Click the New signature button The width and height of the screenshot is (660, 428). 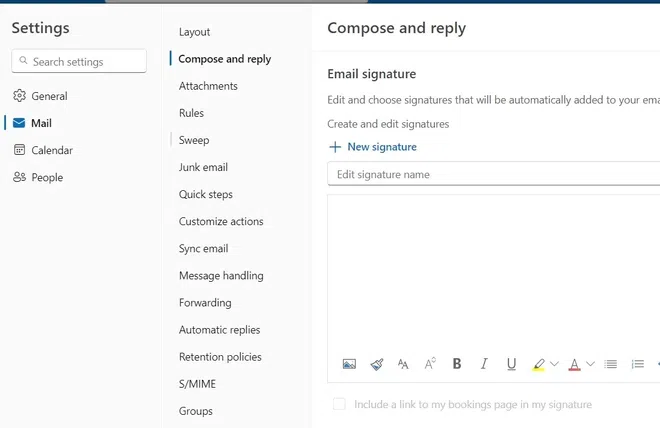point(372,147)
